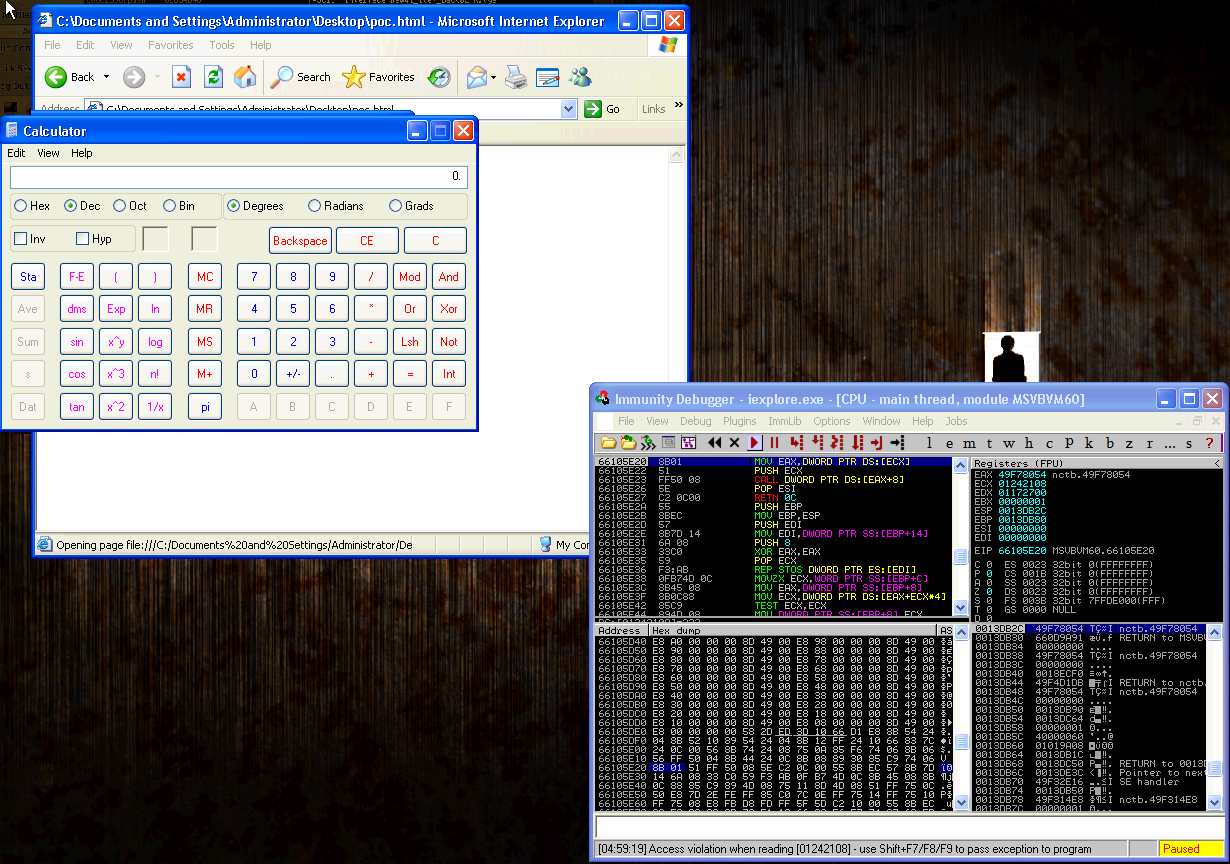Image resolution: width=1230 pixels, height=864 pixels.
Task: Select the Radians angle mode in Calculator
Action: (315, 206)
